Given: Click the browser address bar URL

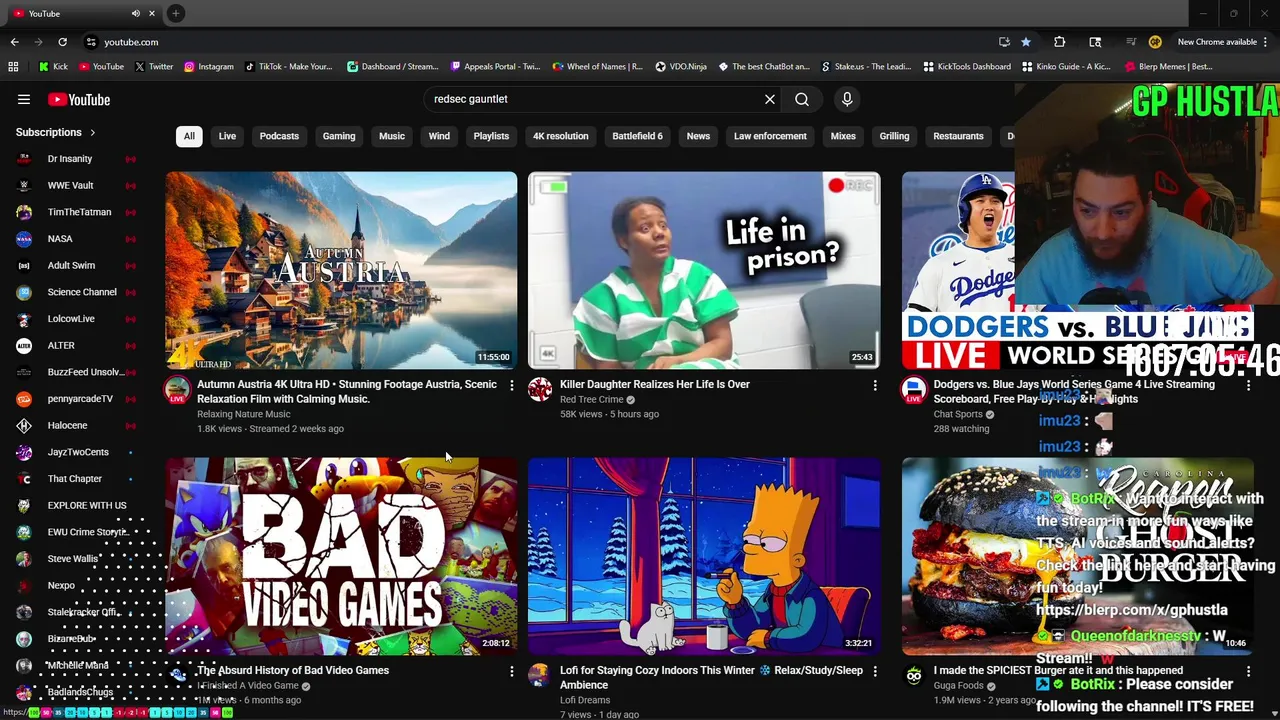Looking at the screenshot, I should 131,42.
